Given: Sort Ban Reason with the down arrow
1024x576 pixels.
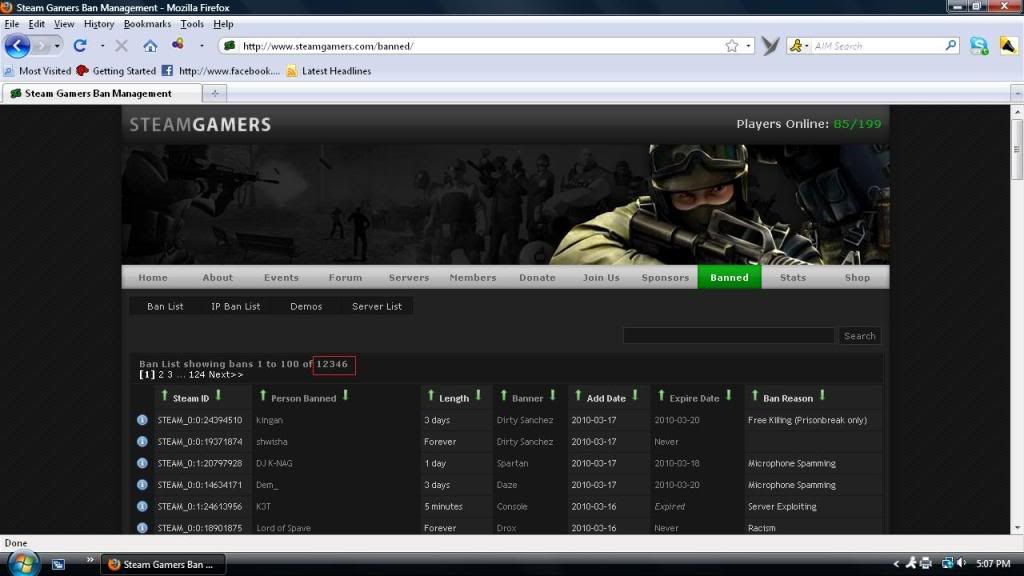Looking at the screenshot, I should point(822,396).
